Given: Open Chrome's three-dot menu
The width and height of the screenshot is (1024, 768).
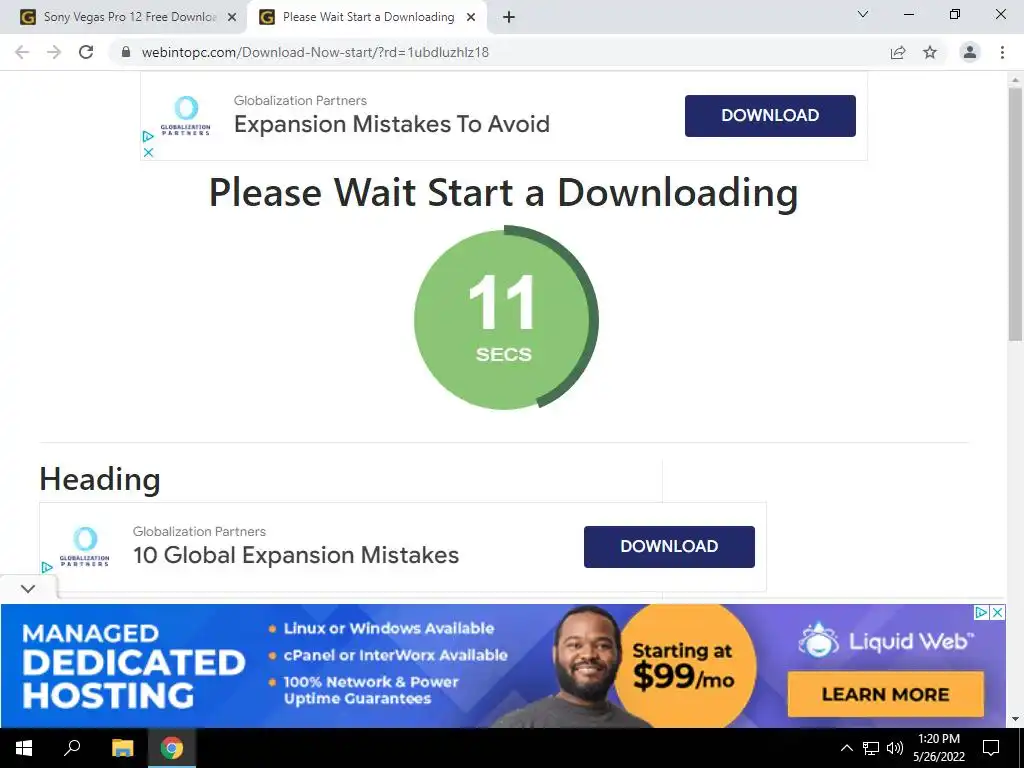Looking at the screenshot, I should tap(1002, 52).
